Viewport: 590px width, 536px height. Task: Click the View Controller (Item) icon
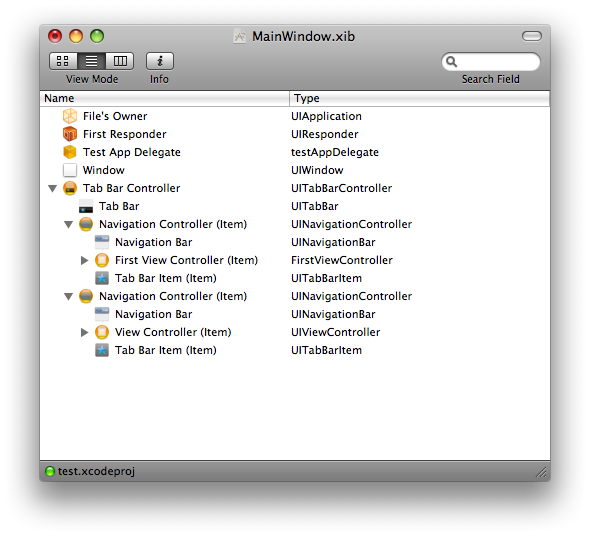[102, 332]
